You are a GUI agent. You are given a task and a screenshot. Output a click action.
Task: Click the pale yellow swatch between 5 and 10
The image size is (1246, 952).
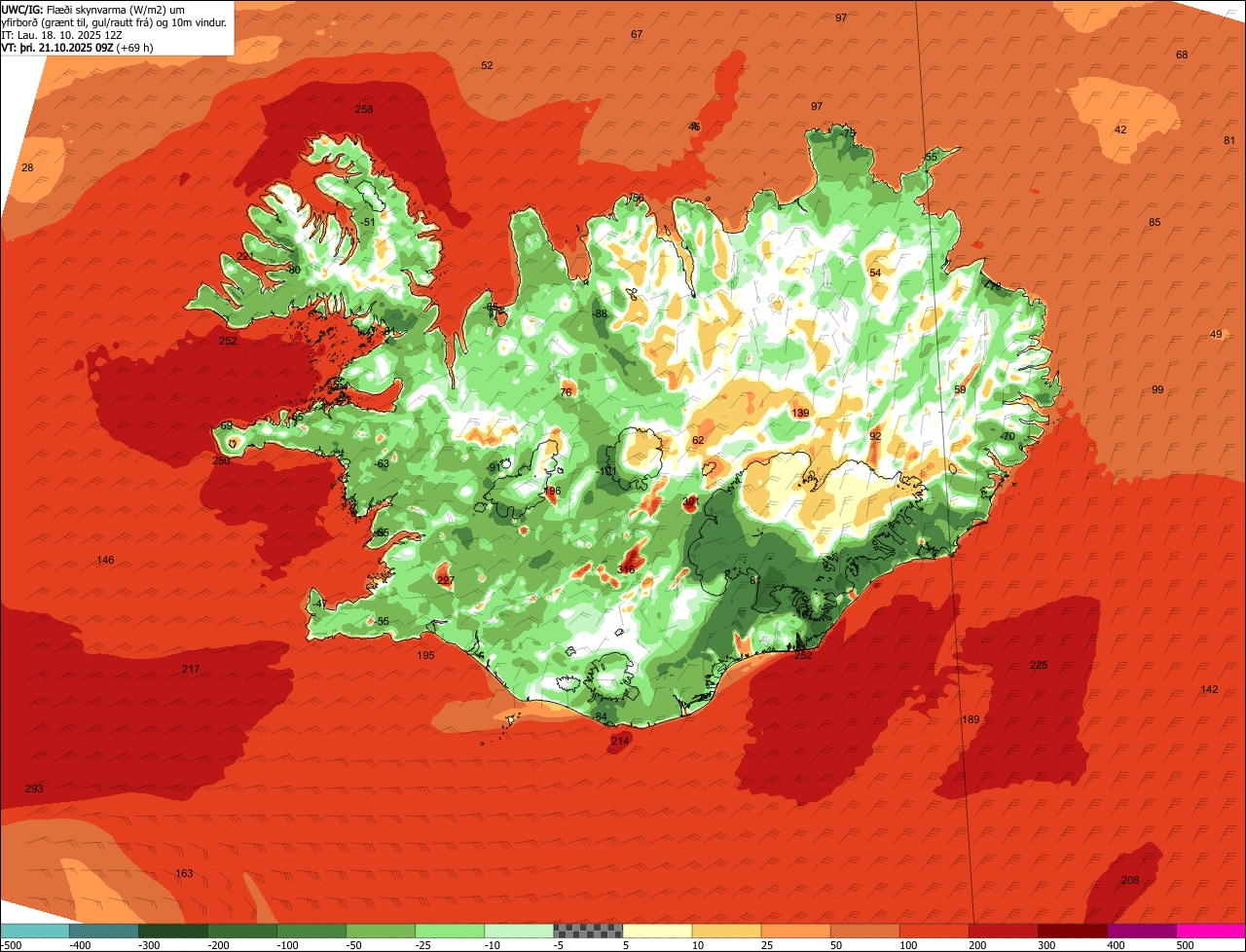coord(657,931)
